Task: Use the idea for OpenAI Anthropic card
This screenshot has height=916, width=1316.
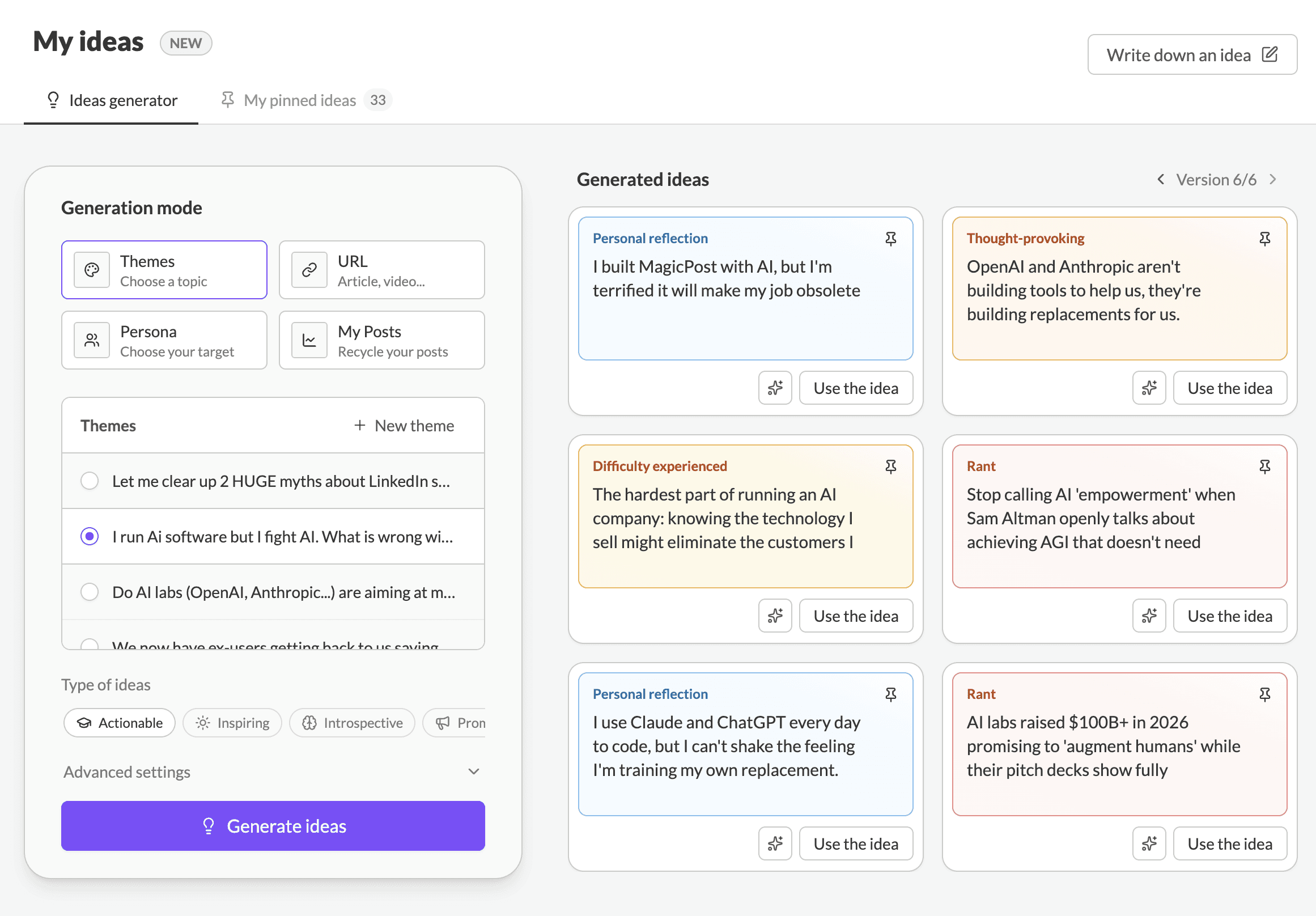Action: point(1229,388)
